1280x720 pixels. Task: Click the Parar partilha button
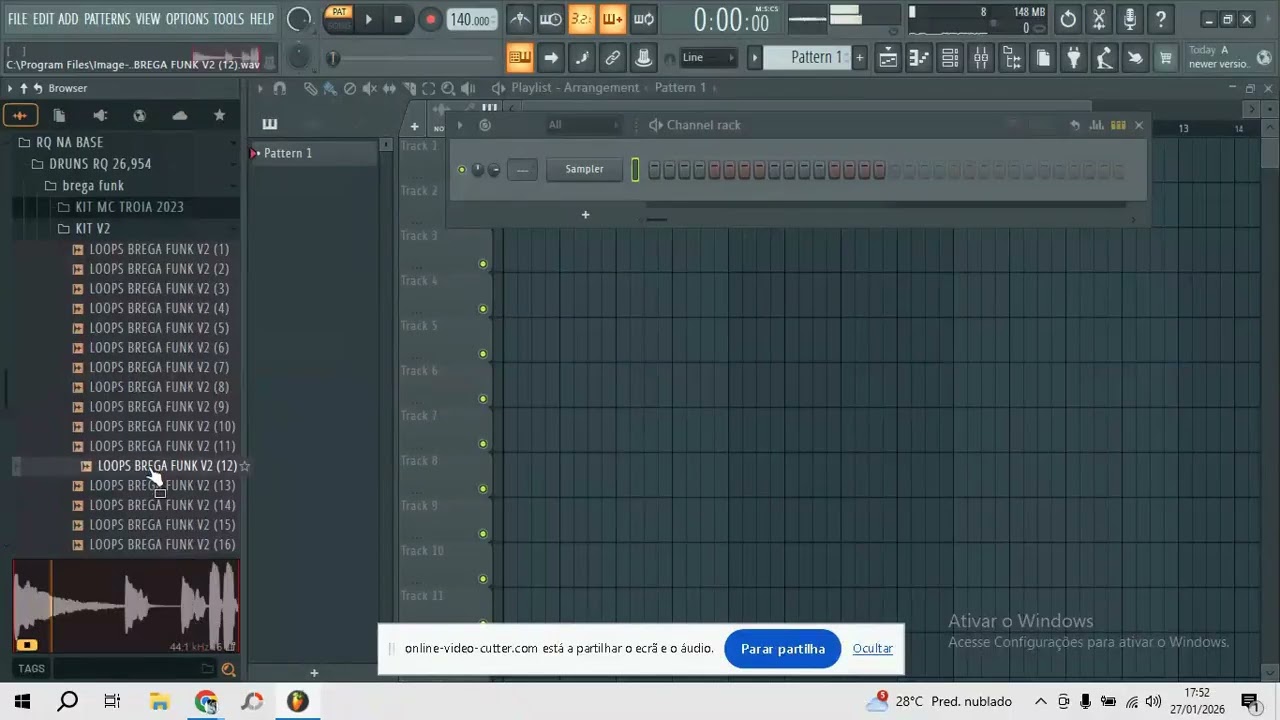point(783,649)
